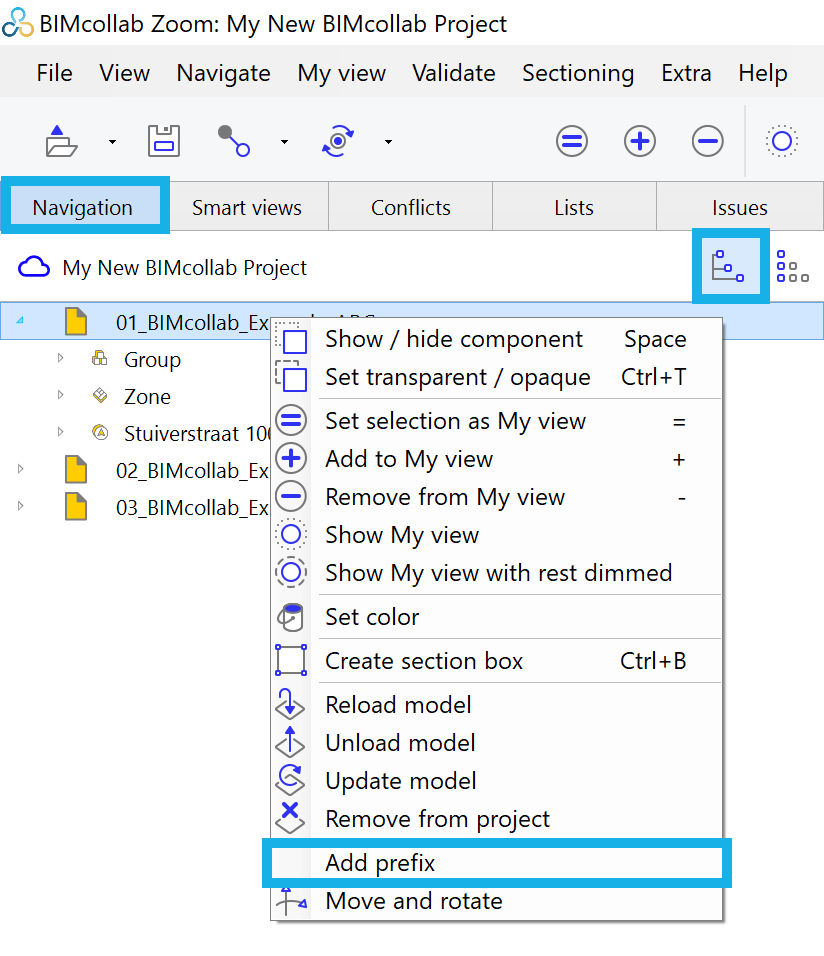Click the Create section box icon

[x=291, y=660]
